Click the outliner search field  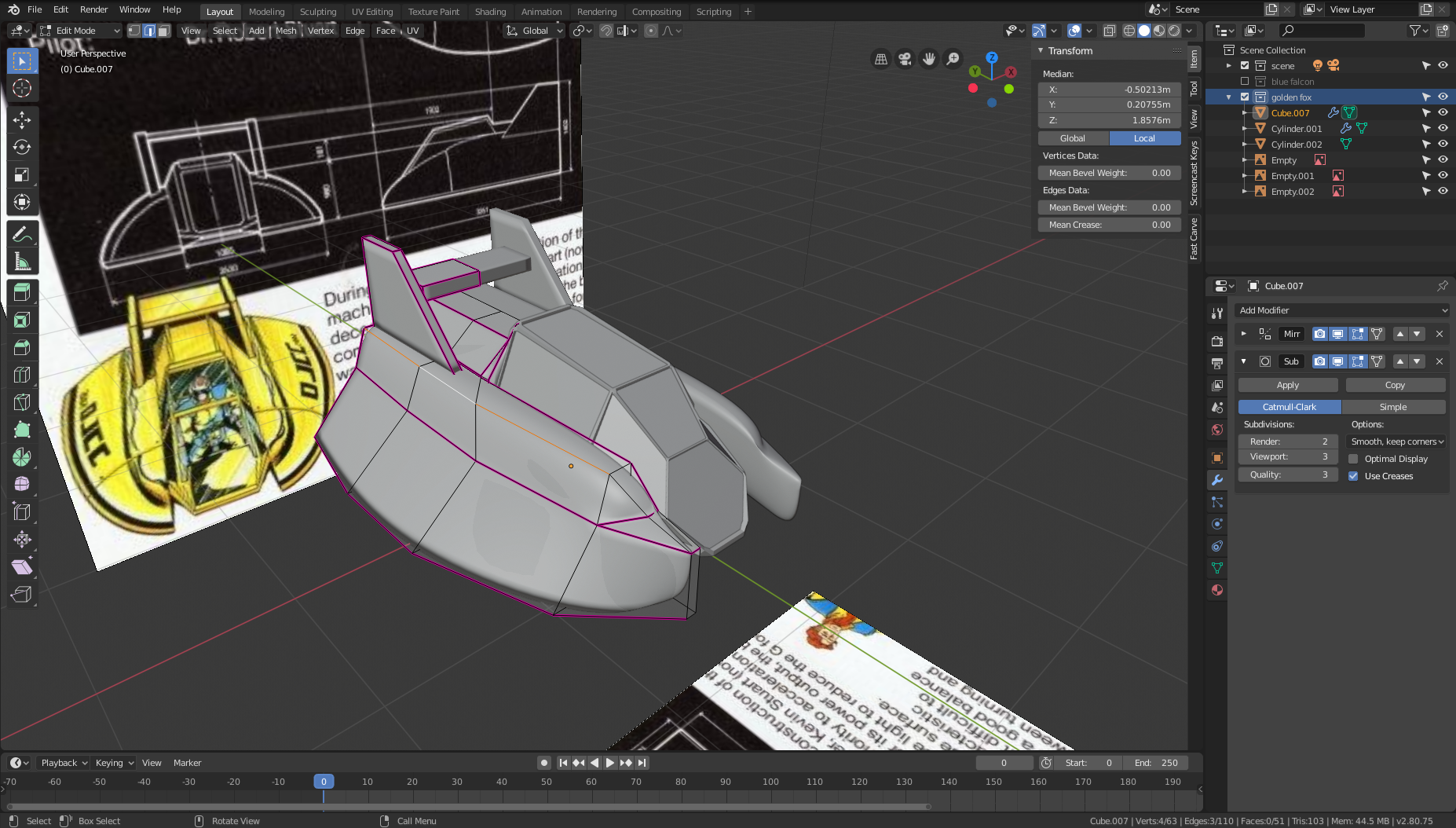[1322, 31]
